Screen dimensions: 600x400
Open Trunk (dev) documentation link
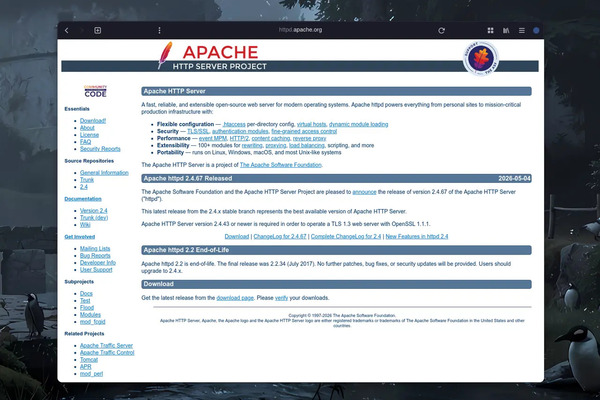(x=94, y=217)
